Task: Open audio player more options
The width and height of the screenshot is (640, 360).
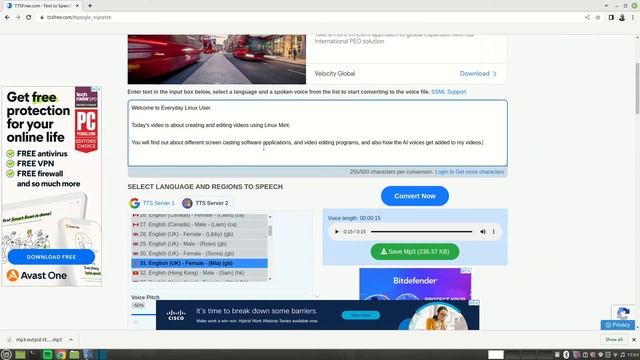Action: [x=493, y=232]
